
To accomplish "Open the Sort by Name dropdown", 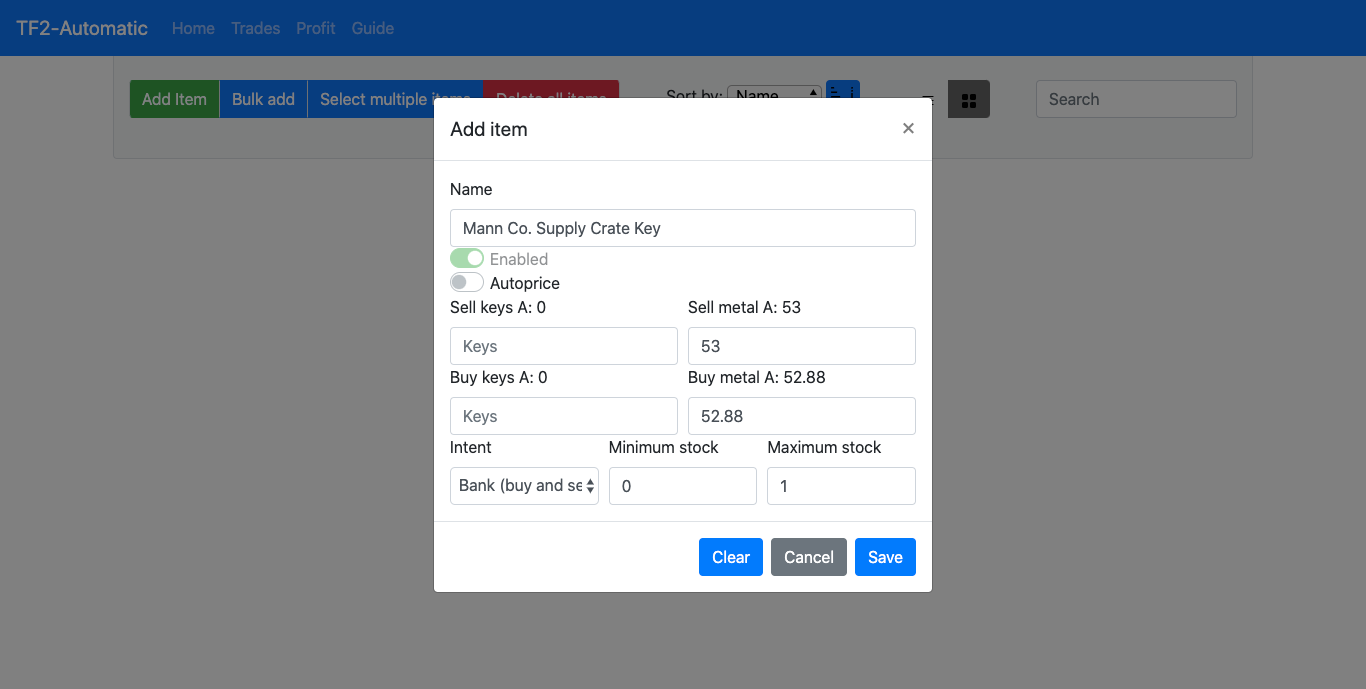I will click(x=774, y=93).
